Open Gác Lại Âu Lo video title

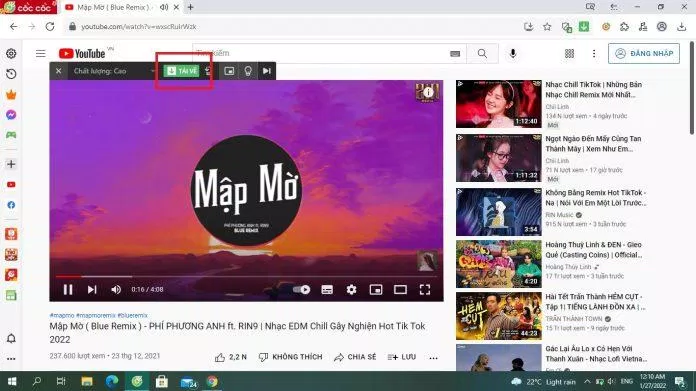(x=596, y=354)
